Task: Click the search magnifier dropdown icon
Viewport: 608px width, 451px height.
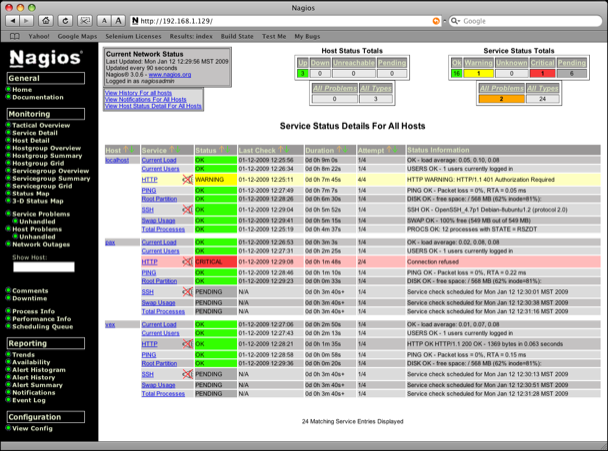Action: [455, 21]
